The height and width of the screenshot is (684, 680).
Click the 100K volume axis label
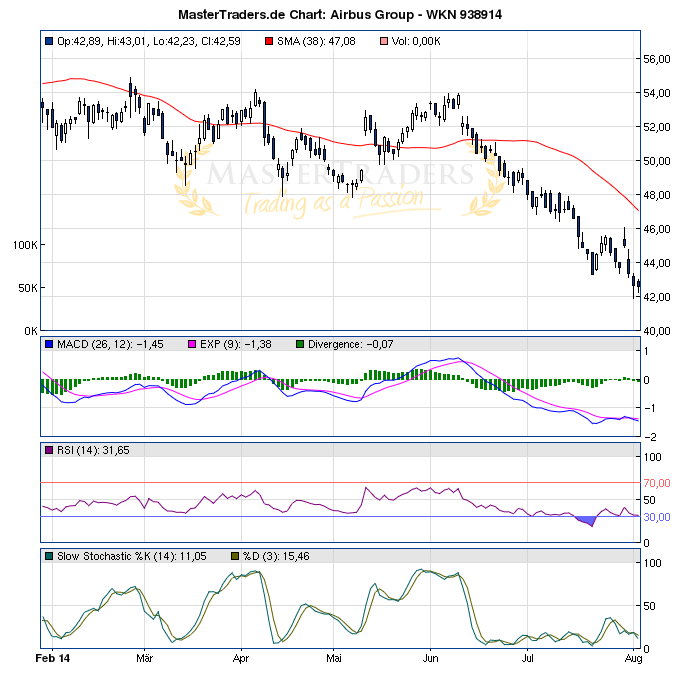[25, 245]
